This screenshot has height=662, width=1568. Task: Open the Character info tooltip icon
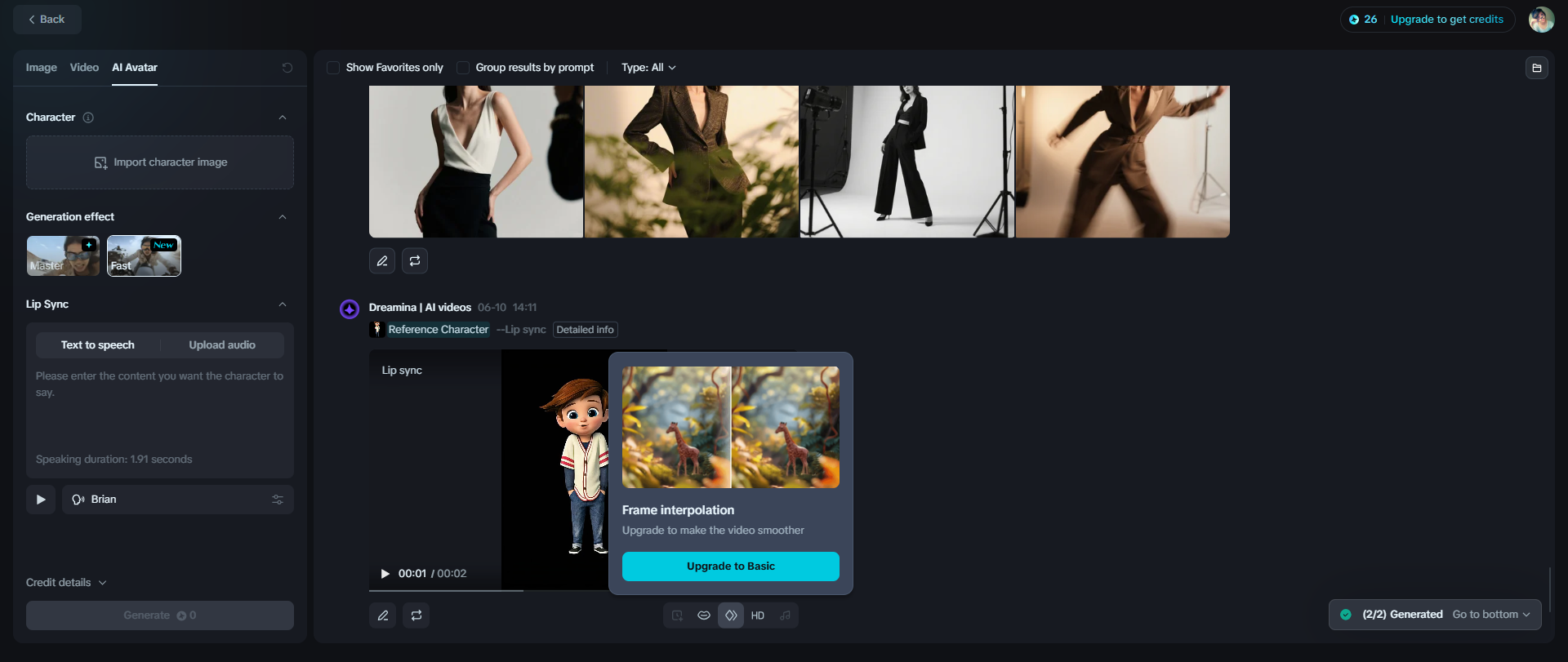click(x=88, y=118)
